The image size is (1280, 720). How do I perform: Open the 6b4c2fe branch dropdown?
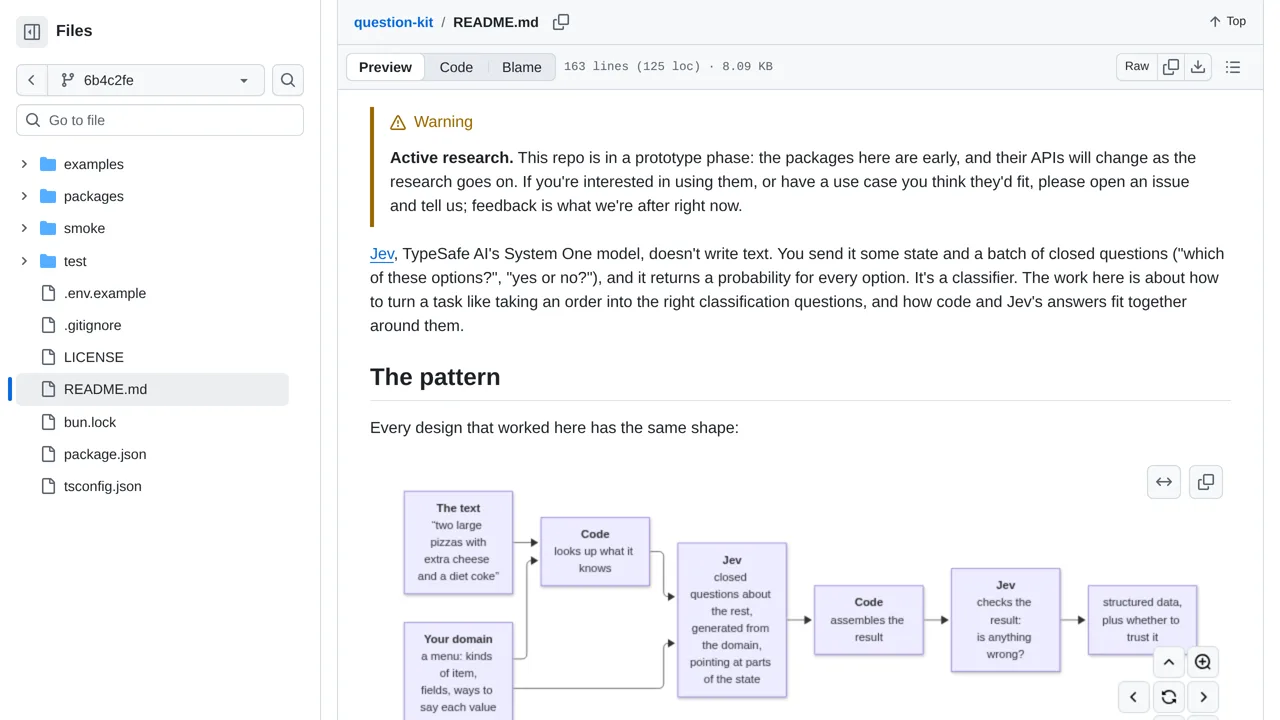pyautogui.click(x=156, y=80)
